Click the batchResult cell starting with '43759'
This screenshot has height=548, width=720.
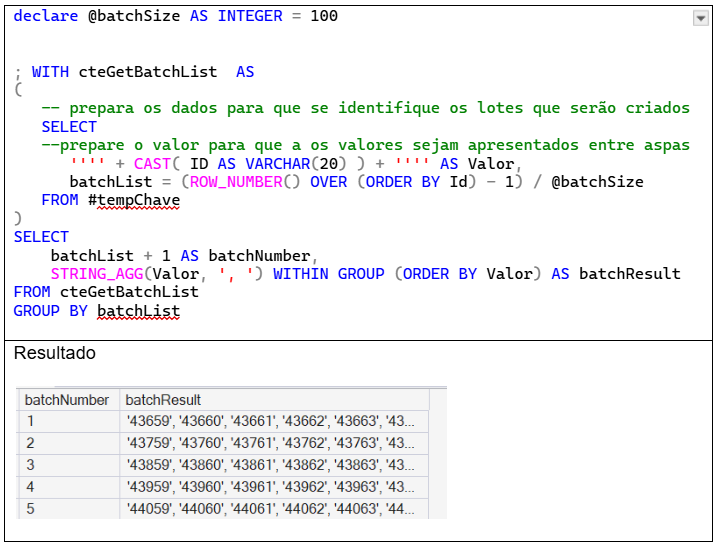coord(270,443)
